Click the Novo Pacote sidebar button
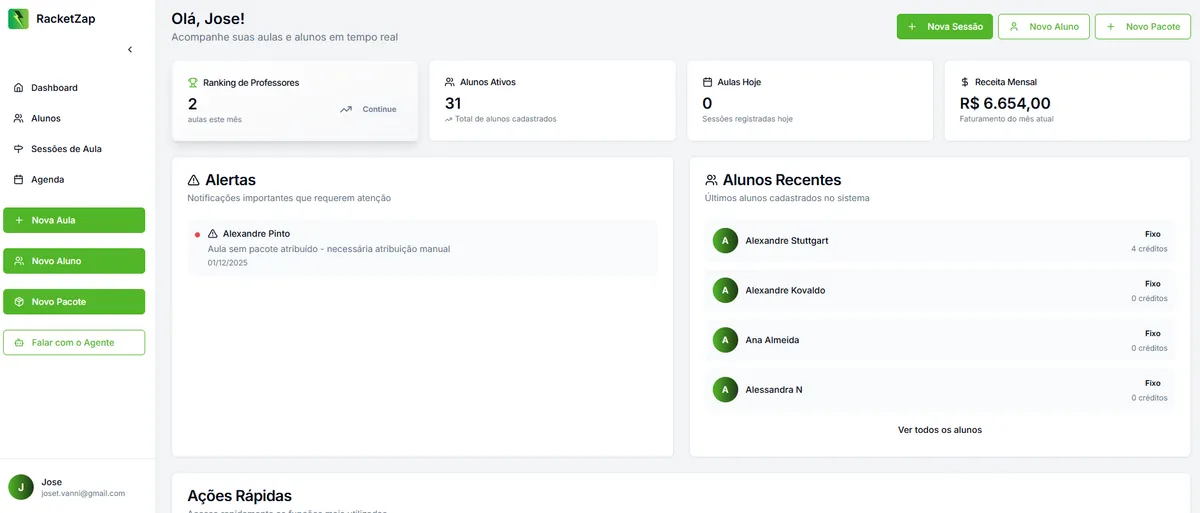The image size is (1200, 513). 74,302
